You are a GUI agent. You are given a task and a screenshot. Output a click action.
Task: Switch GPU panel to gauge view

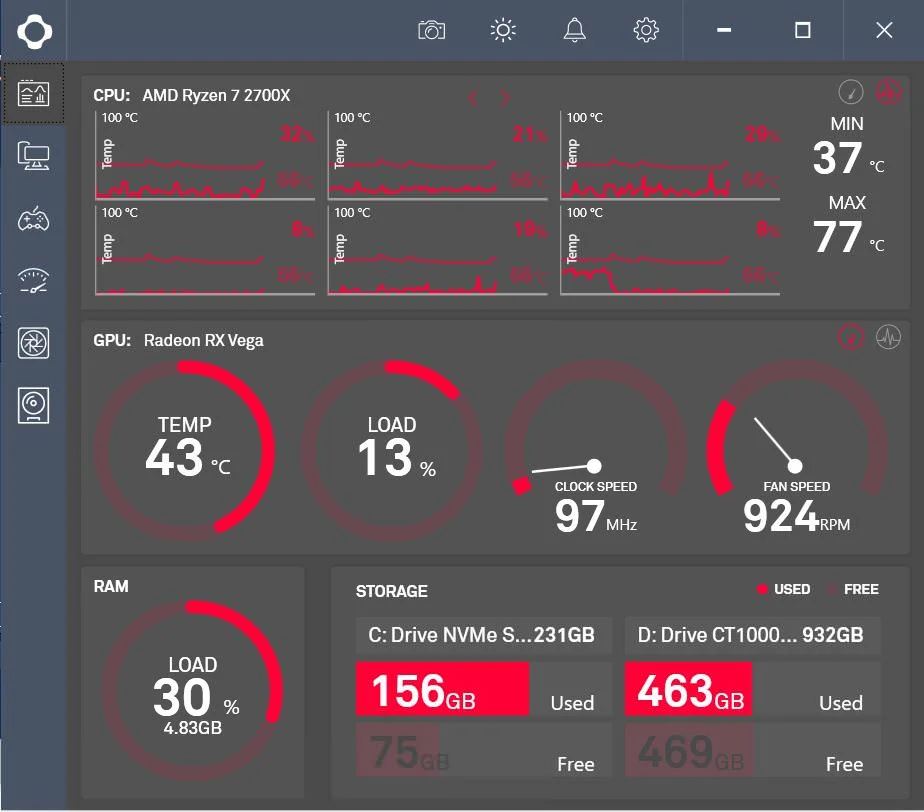pos(851,337)
